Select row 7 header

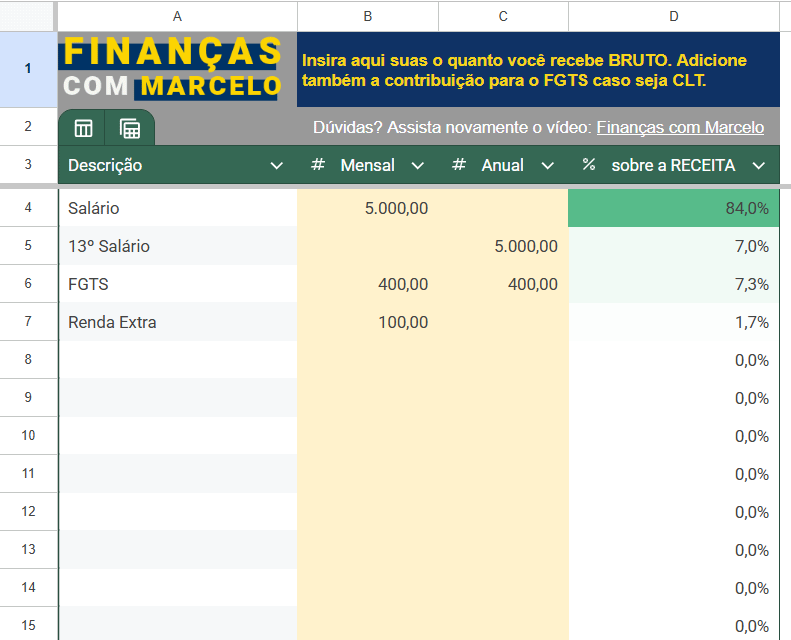coord(28,322)
